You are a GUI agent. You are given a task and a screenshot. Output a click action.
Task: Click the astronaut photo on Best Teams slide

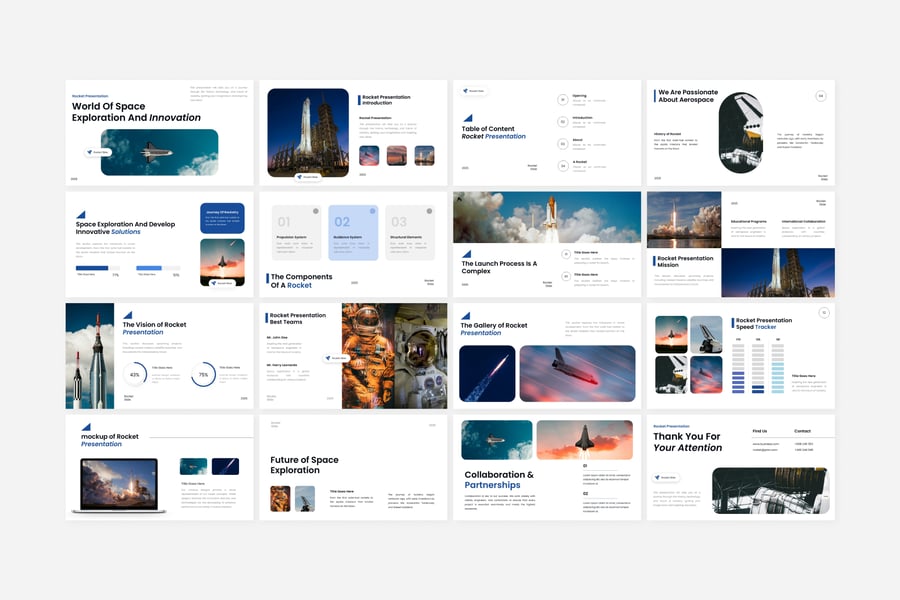[x=394, y=355]
